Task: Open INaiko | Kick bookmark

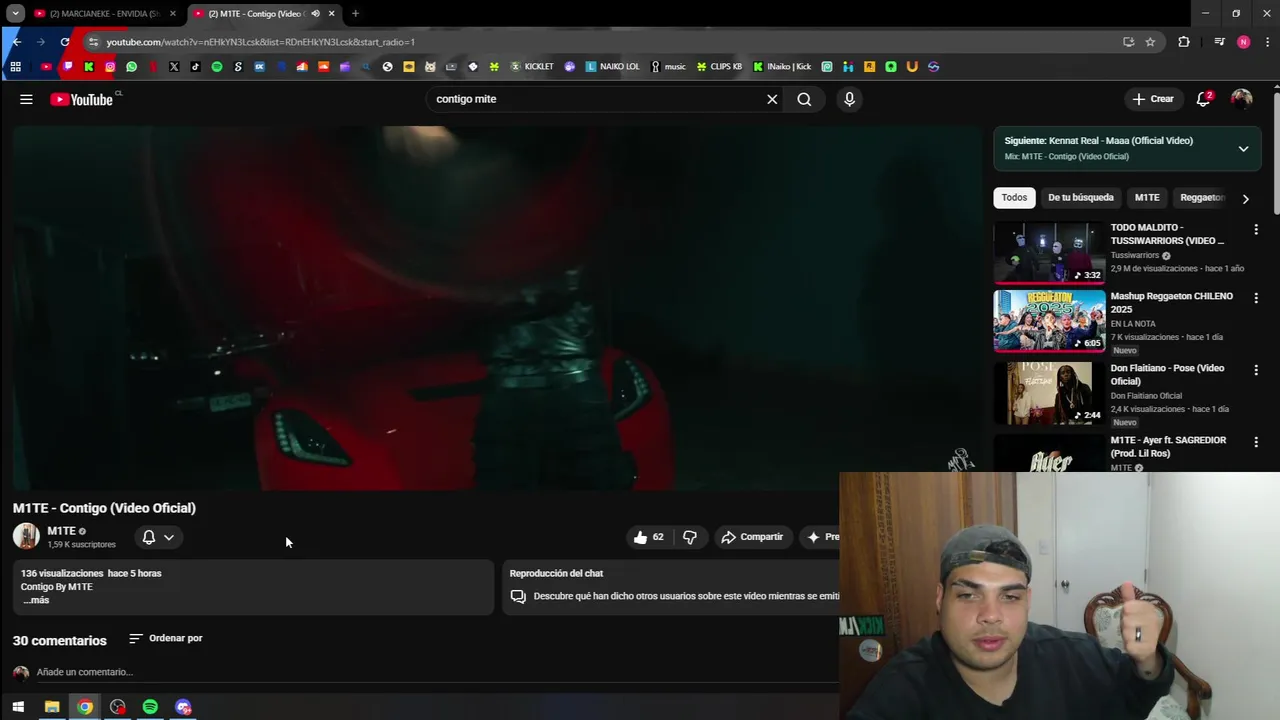Action: coord(782,67)
